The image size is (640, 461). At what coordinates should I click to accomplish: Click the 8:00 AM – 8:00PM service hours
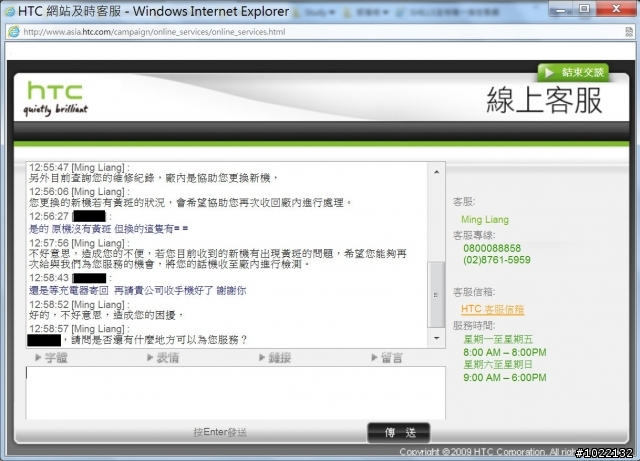(x=504, y=352)
